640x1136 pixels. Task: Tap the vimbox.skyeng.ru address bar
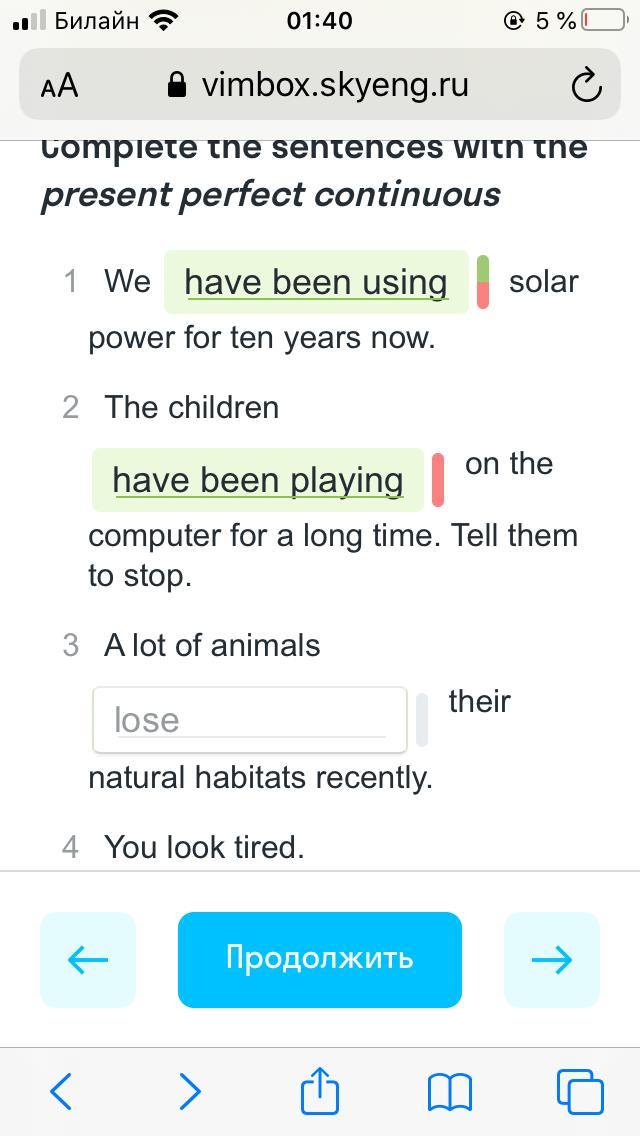334,86
